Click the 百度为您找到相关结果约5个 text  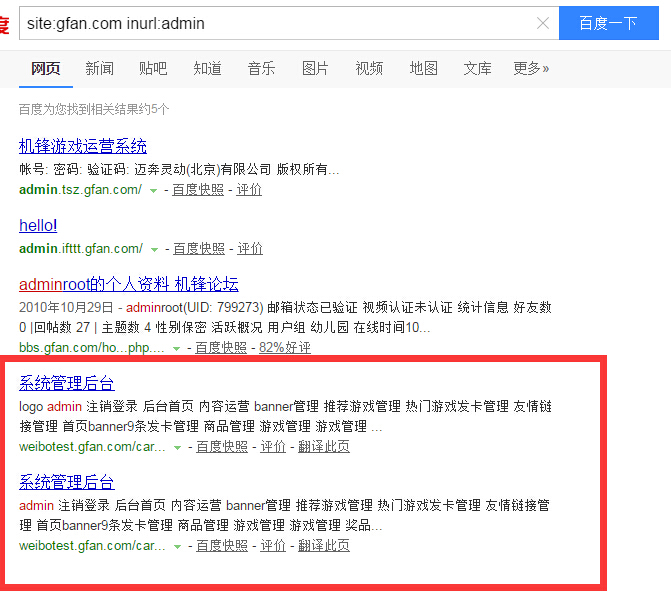(94, 110)
